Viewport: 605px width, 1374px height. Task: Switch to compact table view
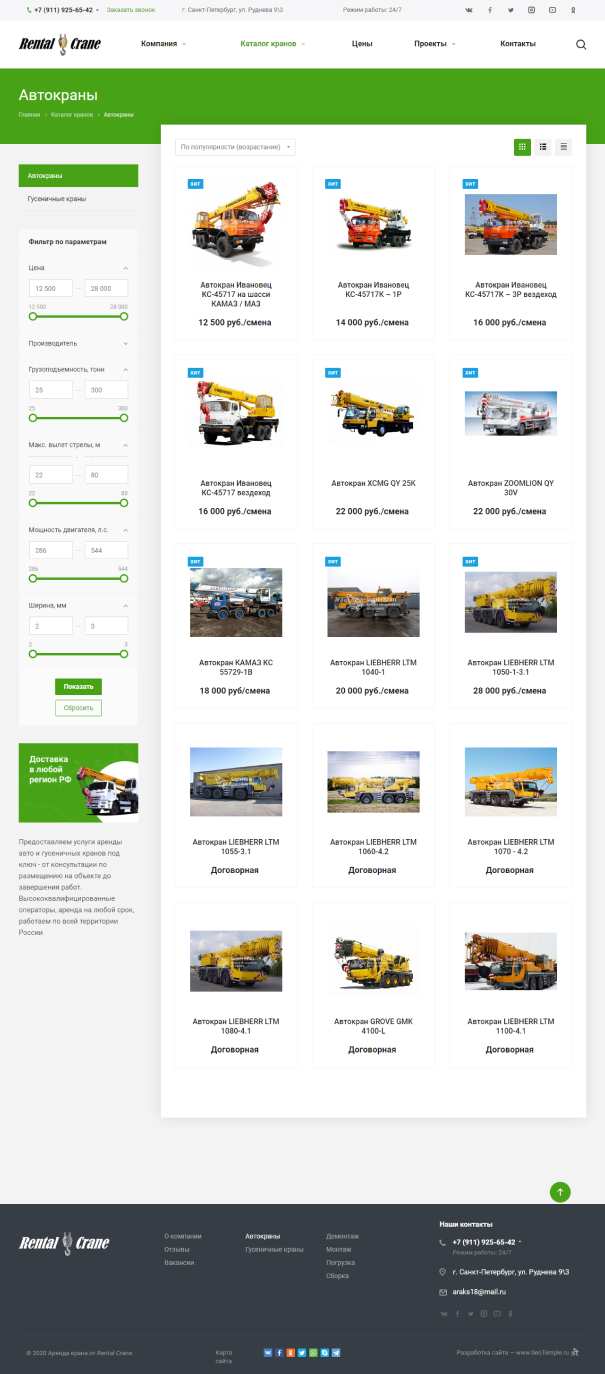564,147
